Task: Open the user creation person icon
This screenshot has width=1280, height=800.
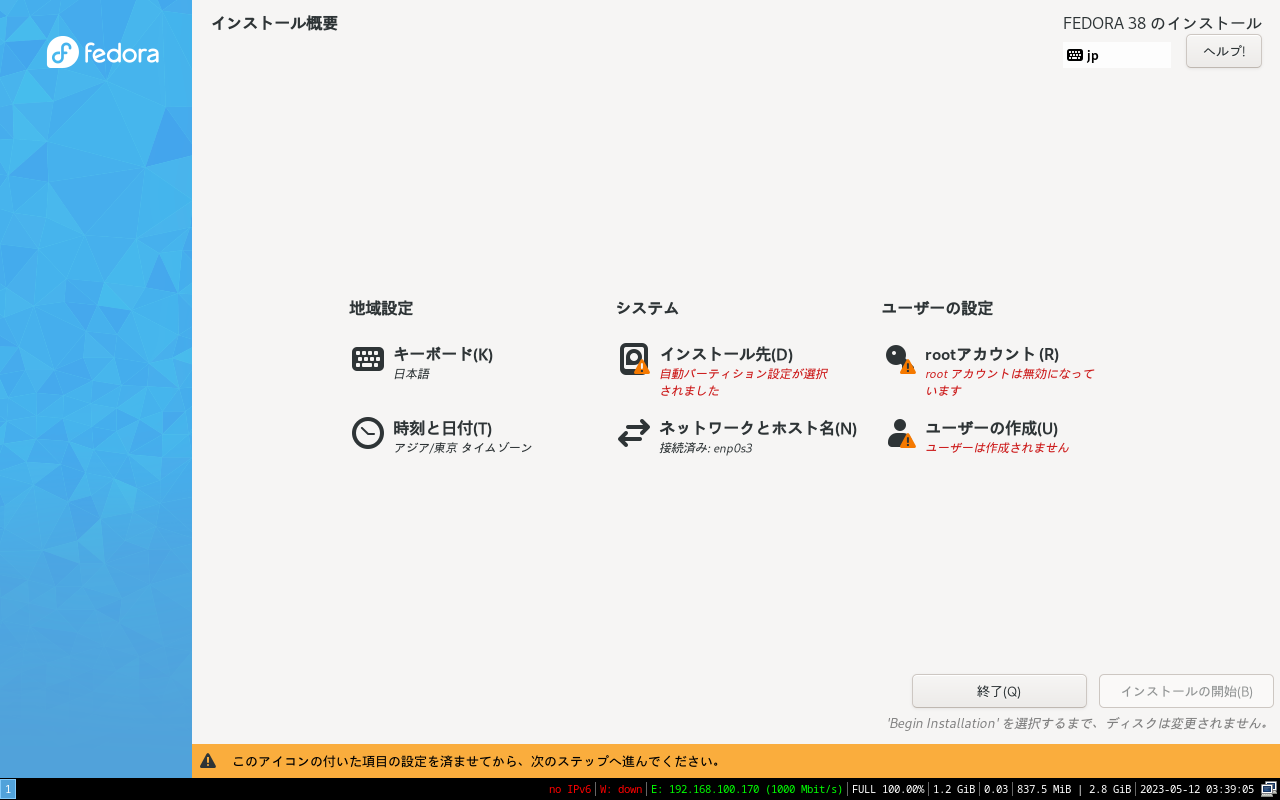Action: 900,433
